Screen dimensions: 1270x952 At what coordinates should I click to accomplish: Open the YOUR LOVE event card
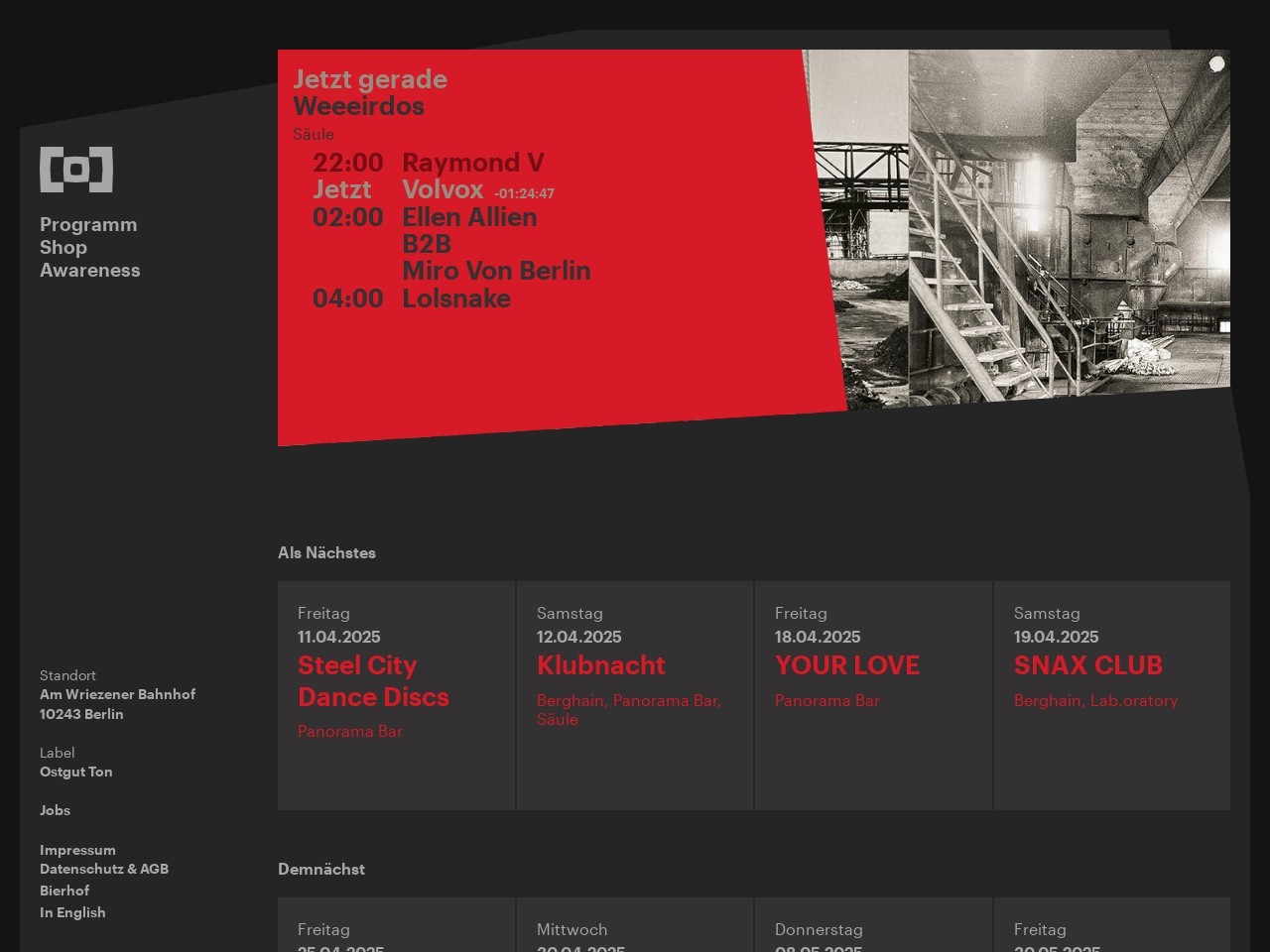873,695
